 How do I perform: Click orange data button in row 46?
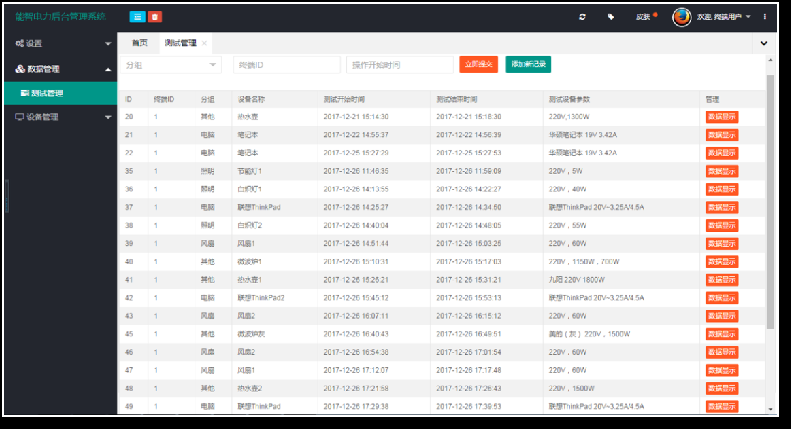(x=722, y=352)
